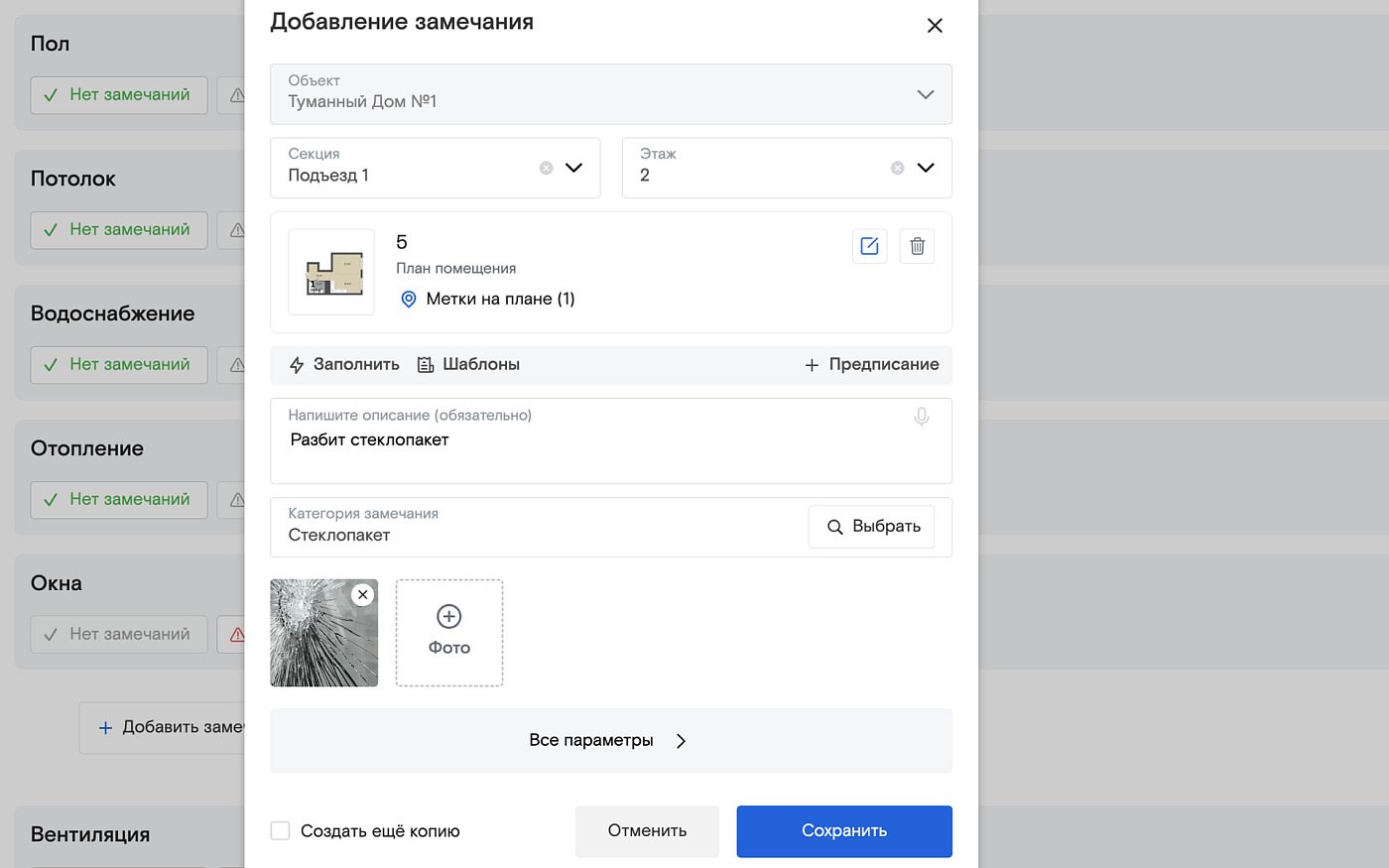Open the Секция dropdown arrow

pos(573,168)
